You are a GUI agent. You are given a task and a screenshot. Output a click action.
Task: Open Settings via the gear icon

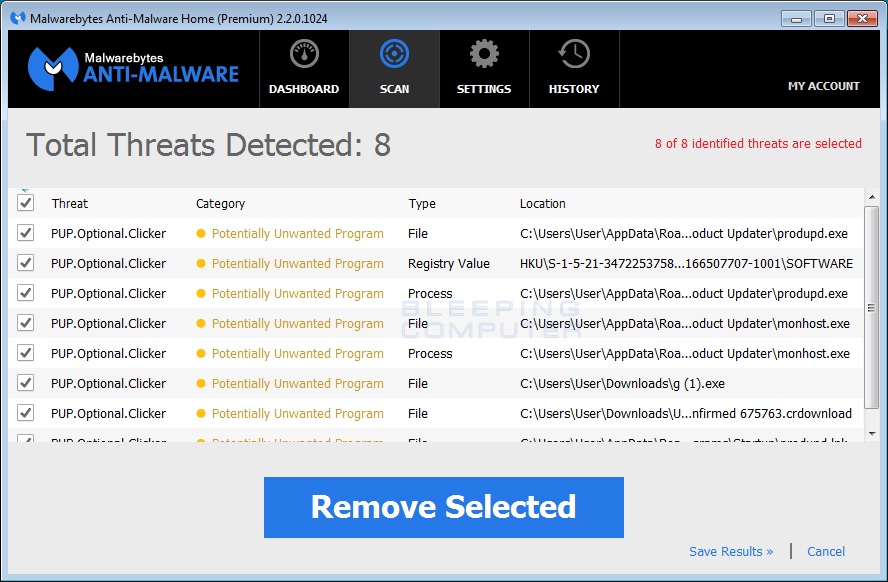(x=484, y=52)
